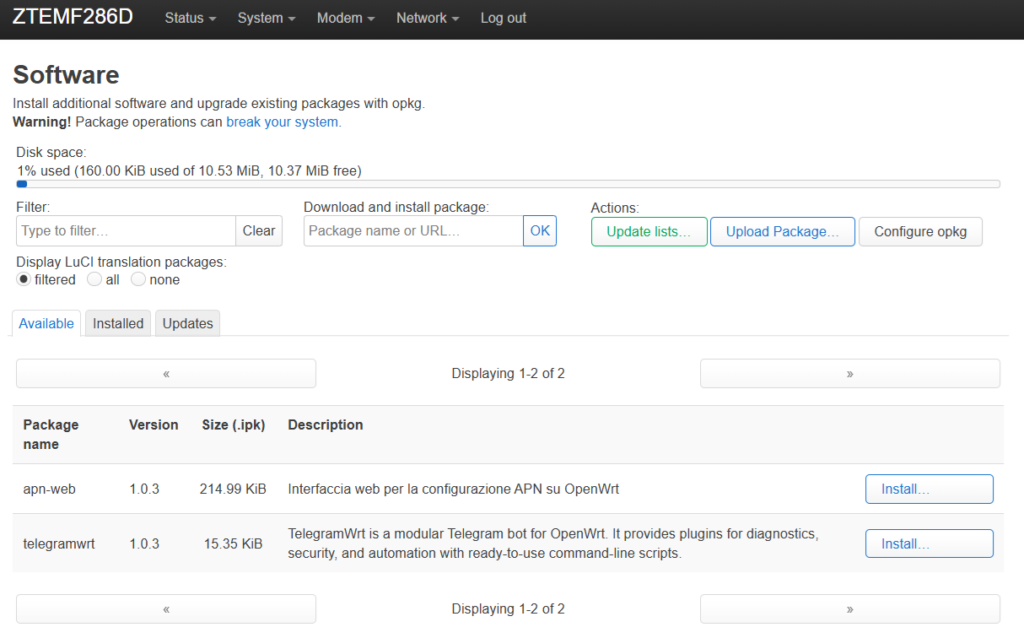
Task: Open the Modem dropdown menu
Action: pos(345,18)
